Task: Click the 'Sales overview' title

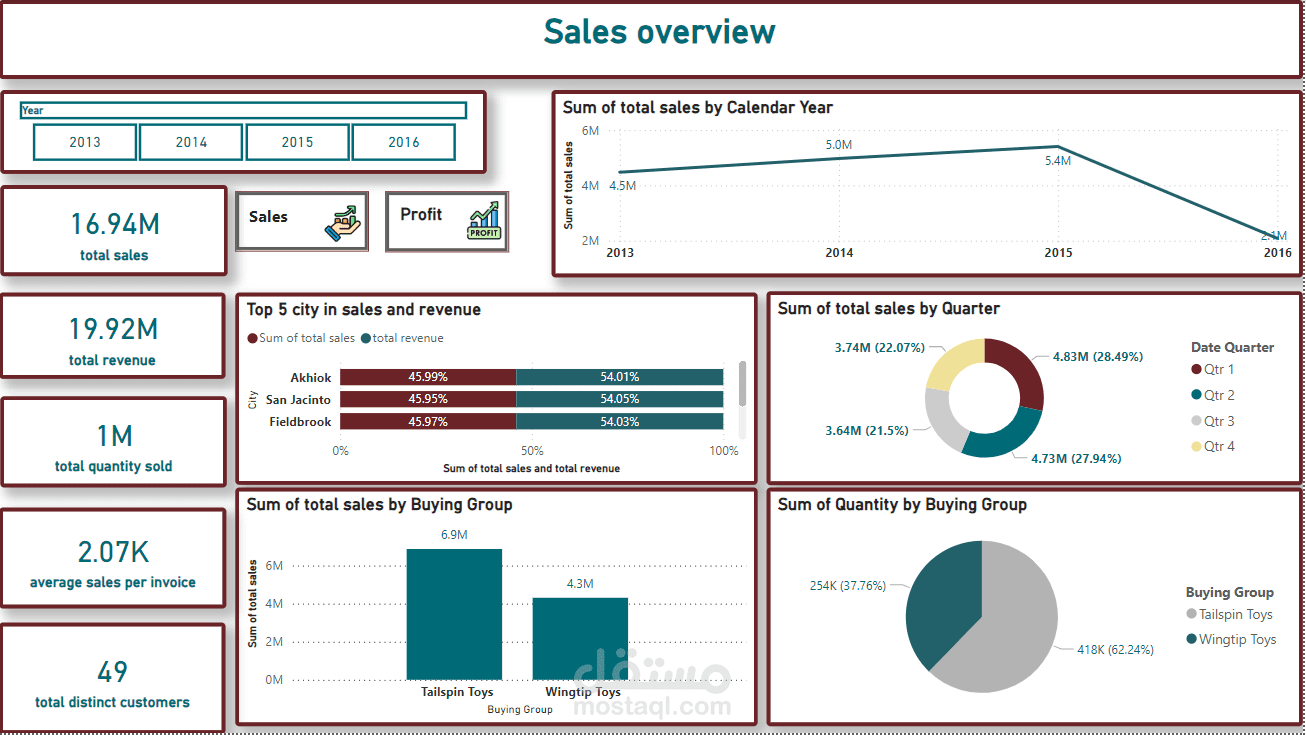Action: pos(659,32)
